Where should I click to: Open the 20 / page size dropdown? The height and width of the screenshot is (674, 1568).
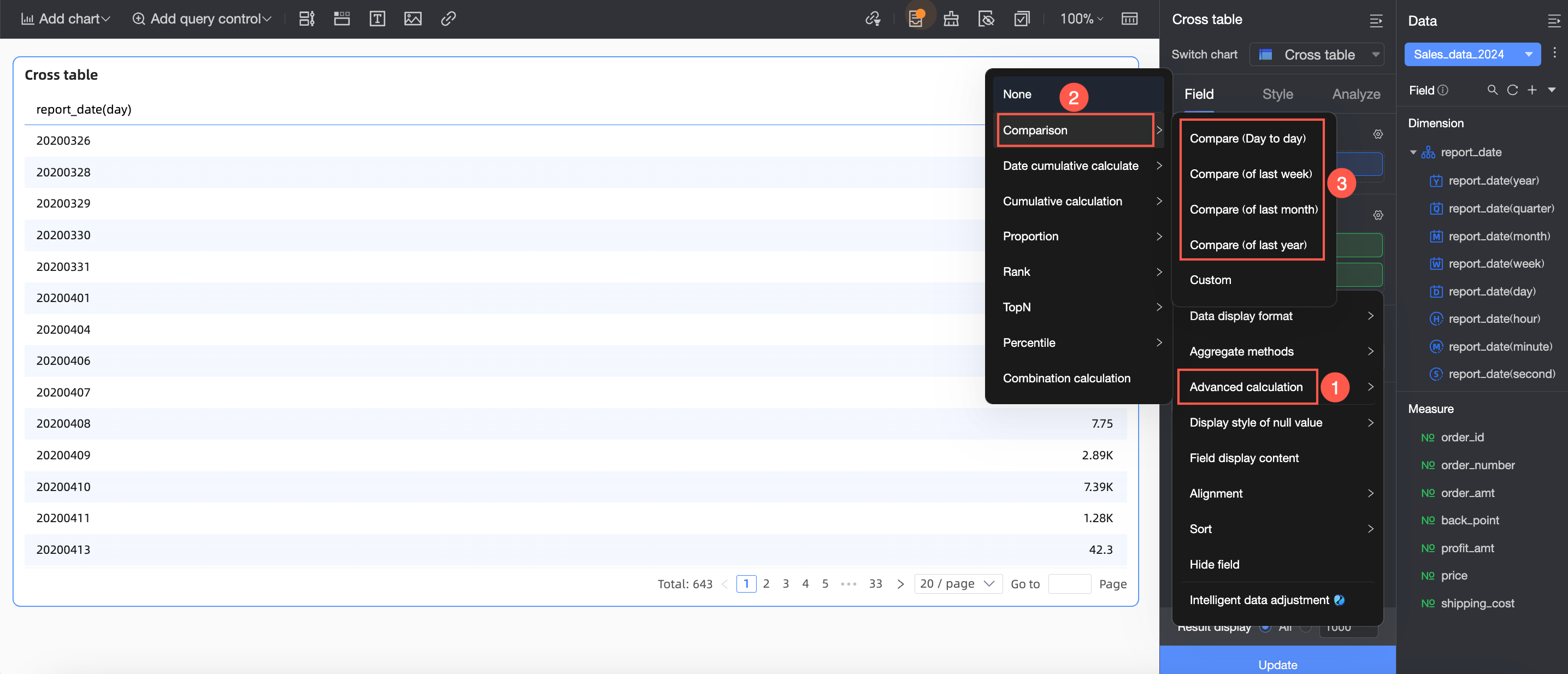(x=958, y=584)
